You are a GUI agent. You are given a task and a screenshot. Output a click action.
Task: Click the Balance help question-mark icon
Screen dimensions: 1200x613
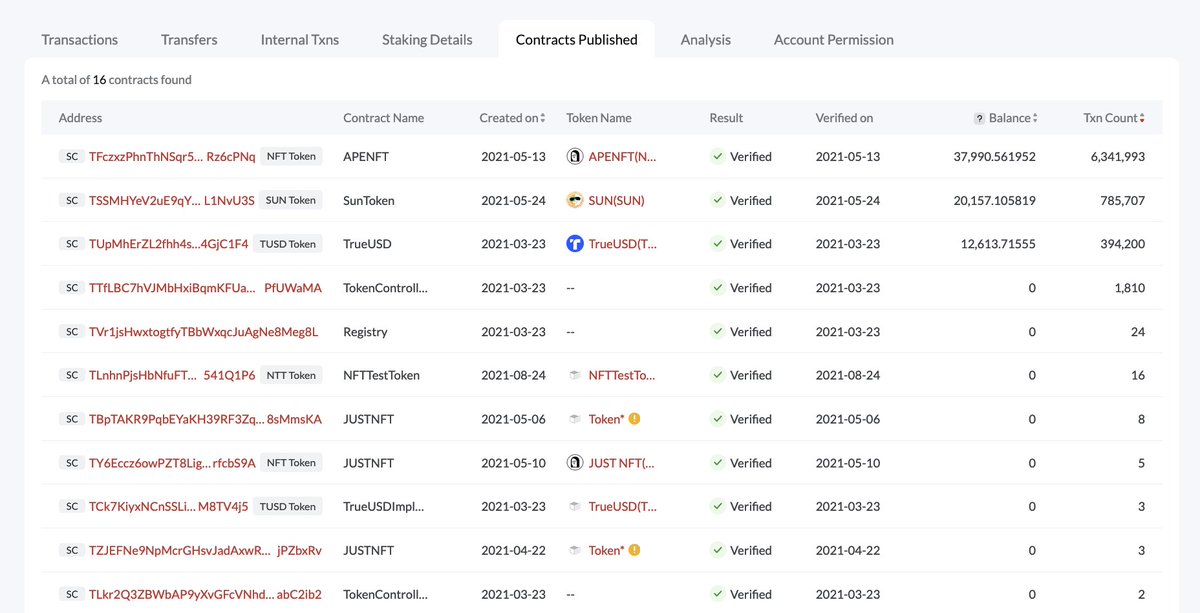click(x=980, y=118)
